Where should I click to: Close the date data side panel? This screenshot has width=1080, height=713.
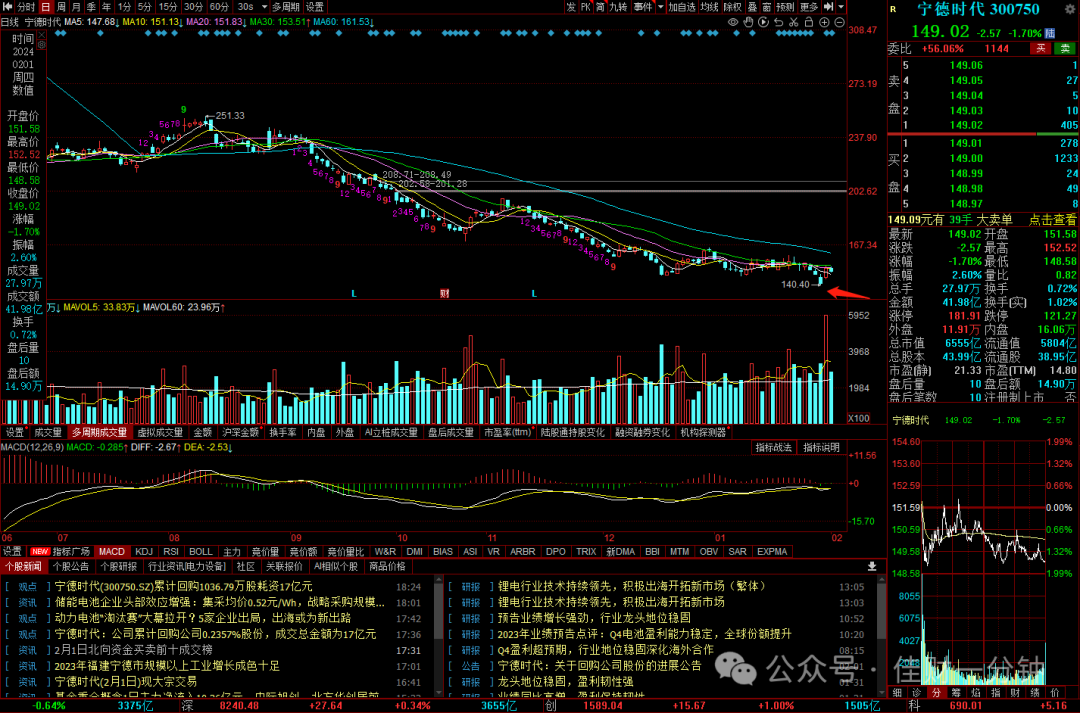tap(41, 34)
